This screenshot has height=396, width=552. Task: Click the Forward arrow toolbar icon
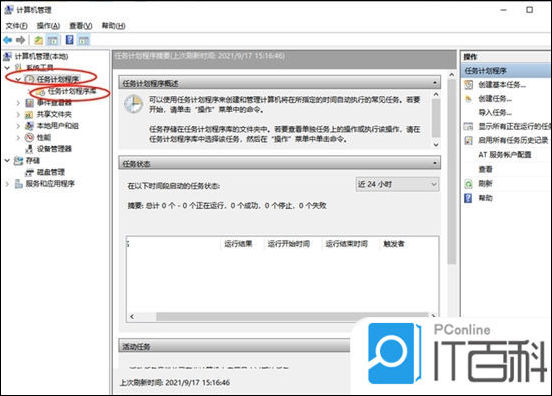pyautogui.click(x=21, y=40)
